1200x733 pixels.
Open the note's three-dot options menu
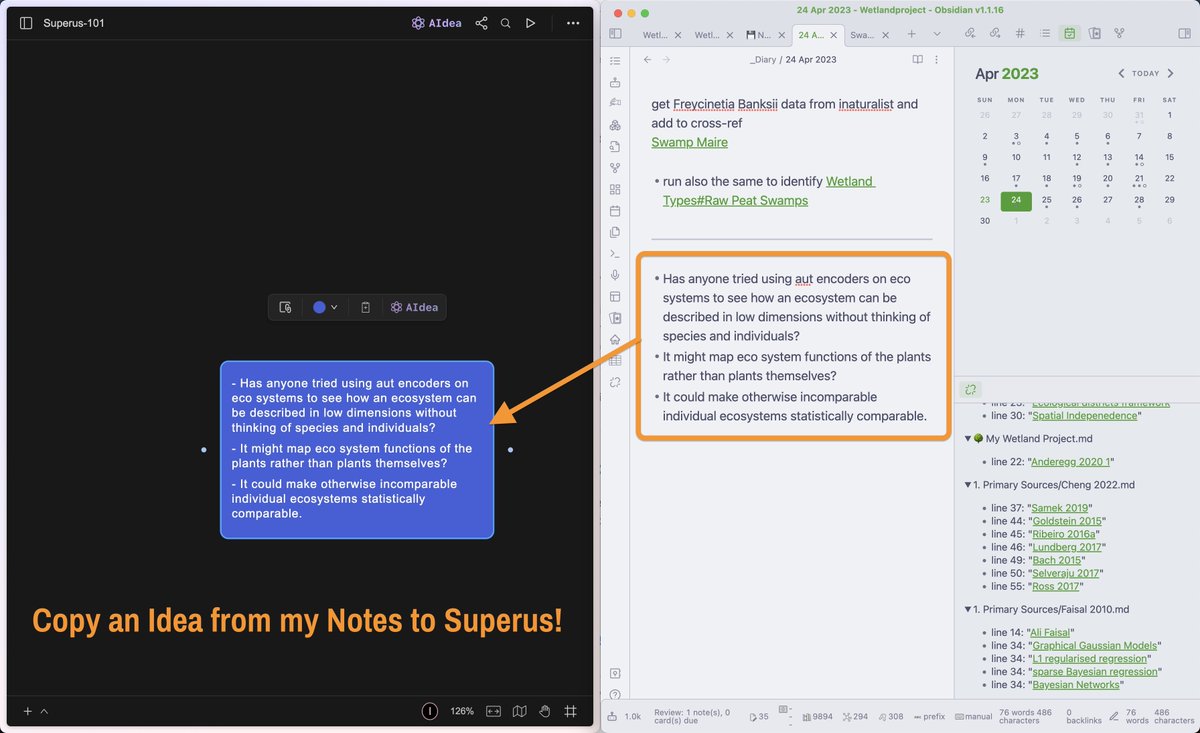[937, 59]
